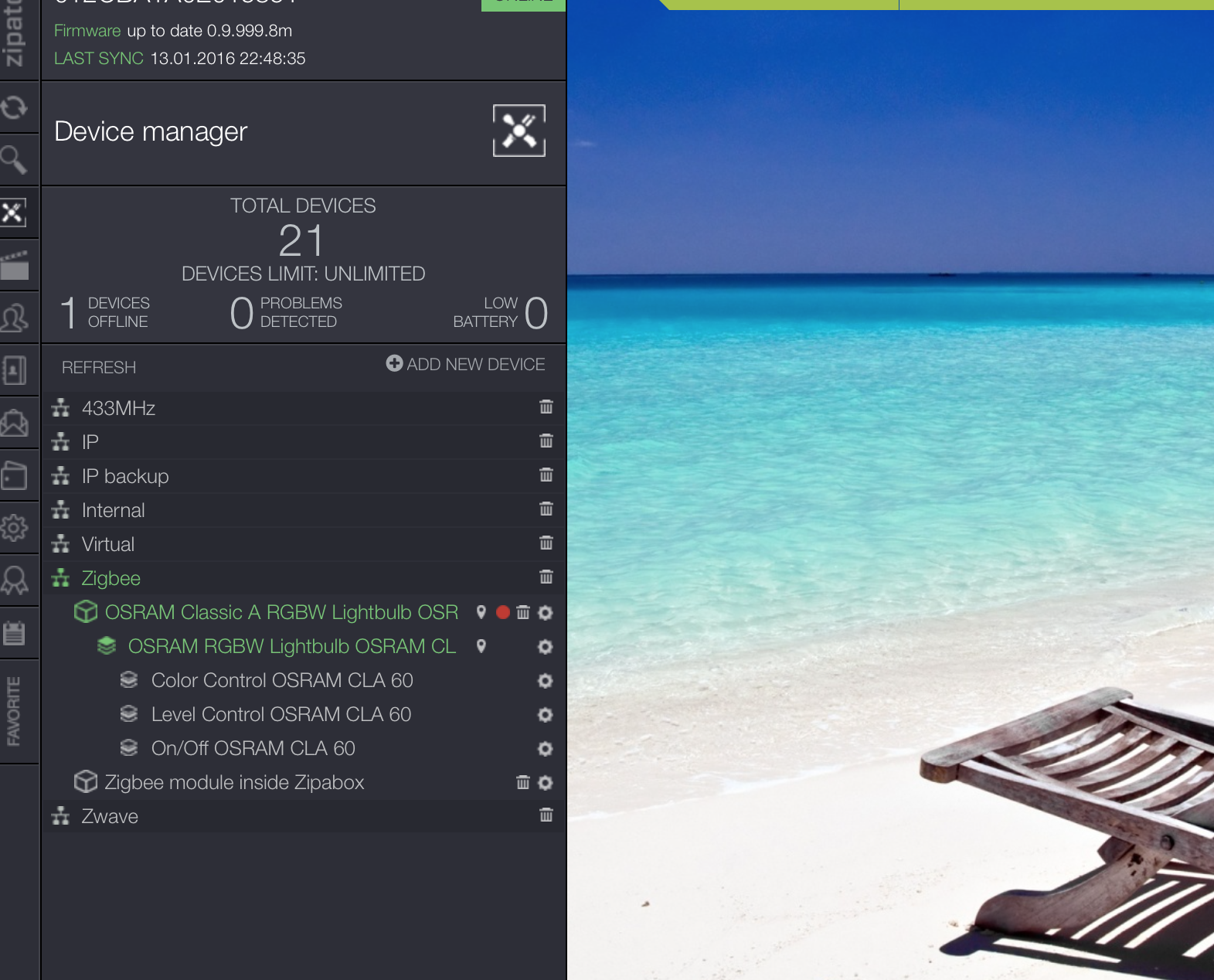The height and width of the screenshot is (980, 1214).
Task: Click the large Device manager tools icon
Action: click(x=519, y=131)
